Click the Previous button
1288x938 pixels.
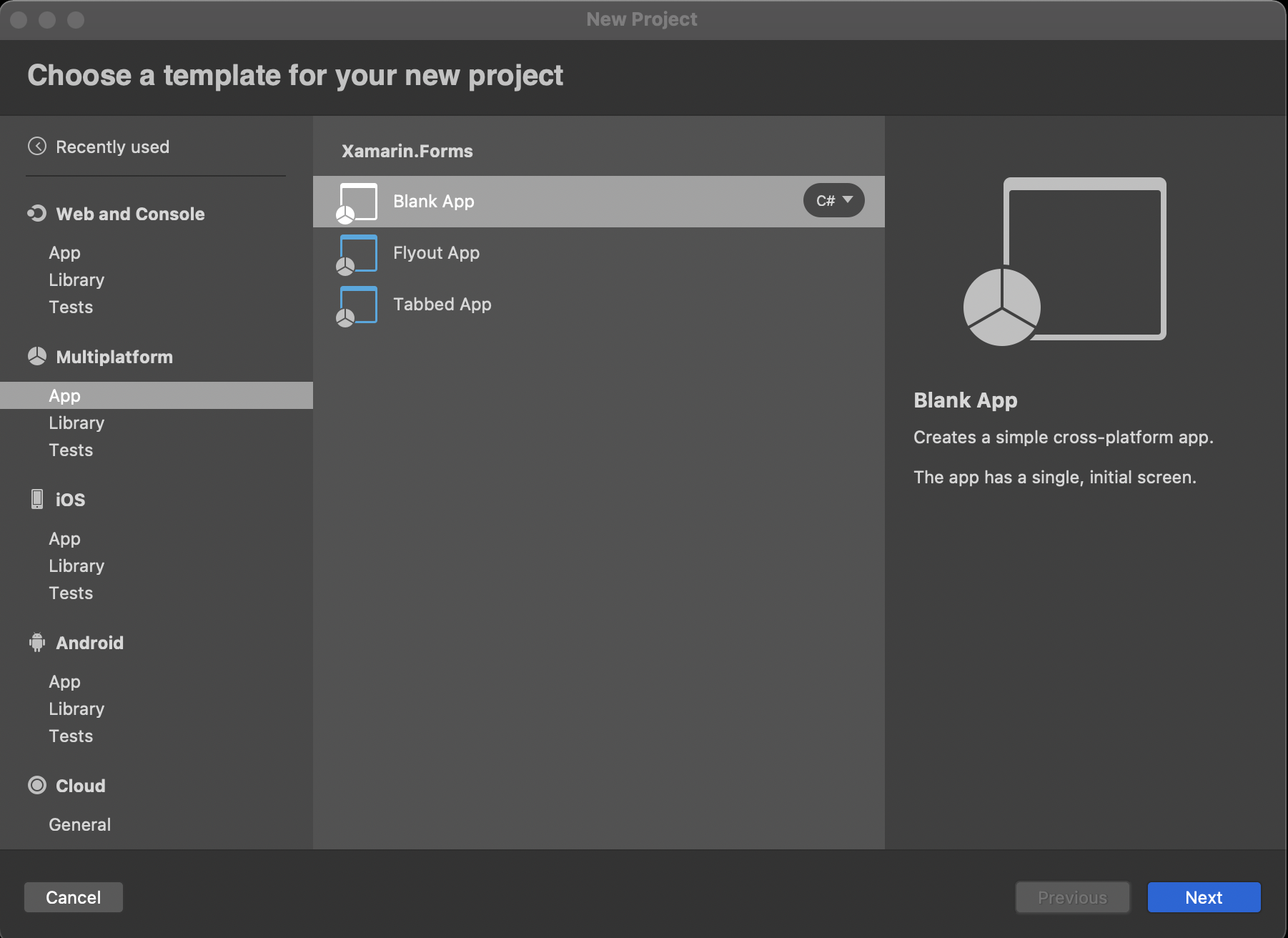(x=1073, y=897)
